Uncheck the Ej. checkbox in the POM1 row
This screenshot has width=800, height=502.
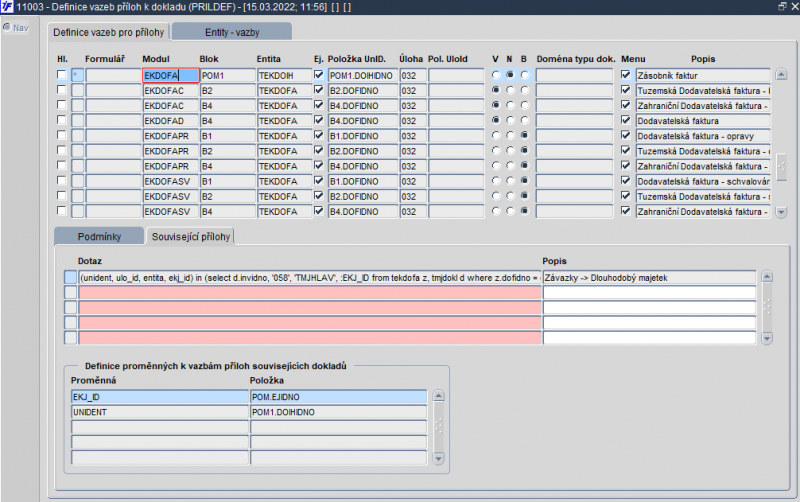318,75
